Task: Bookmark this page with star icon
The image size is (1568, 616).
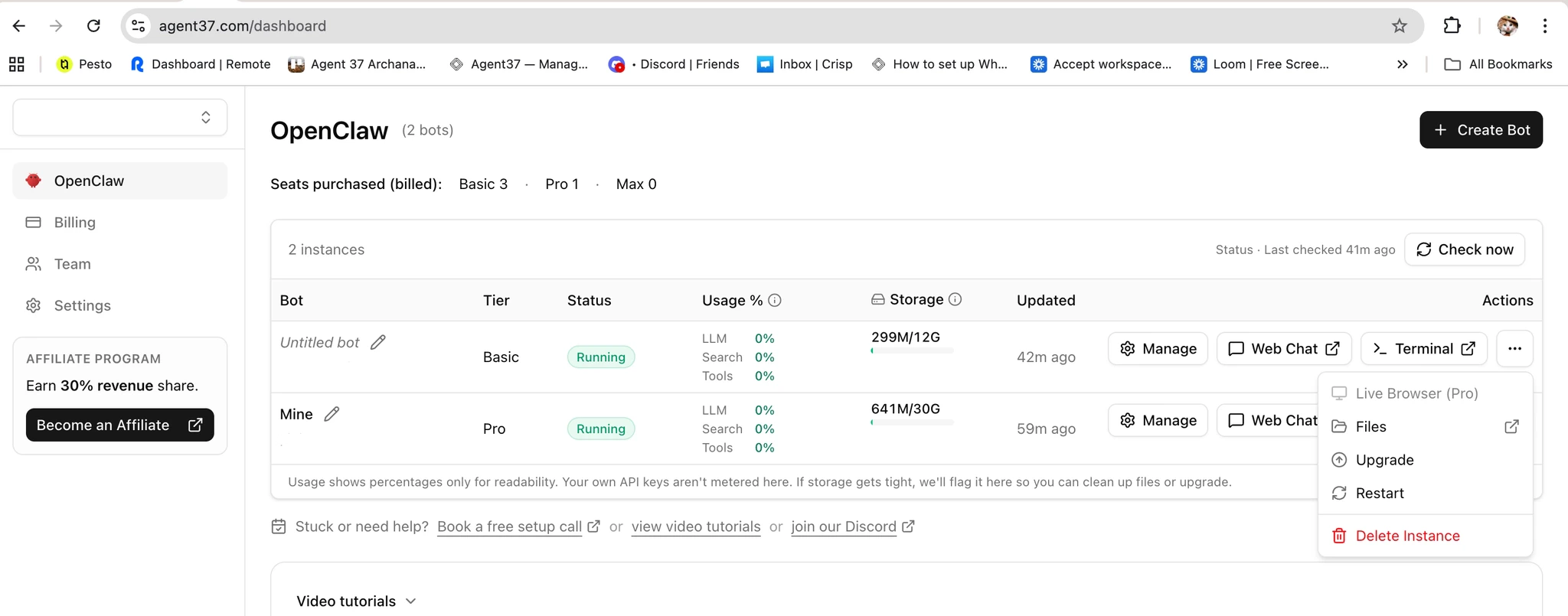Action: click(x=1400, y=26)
